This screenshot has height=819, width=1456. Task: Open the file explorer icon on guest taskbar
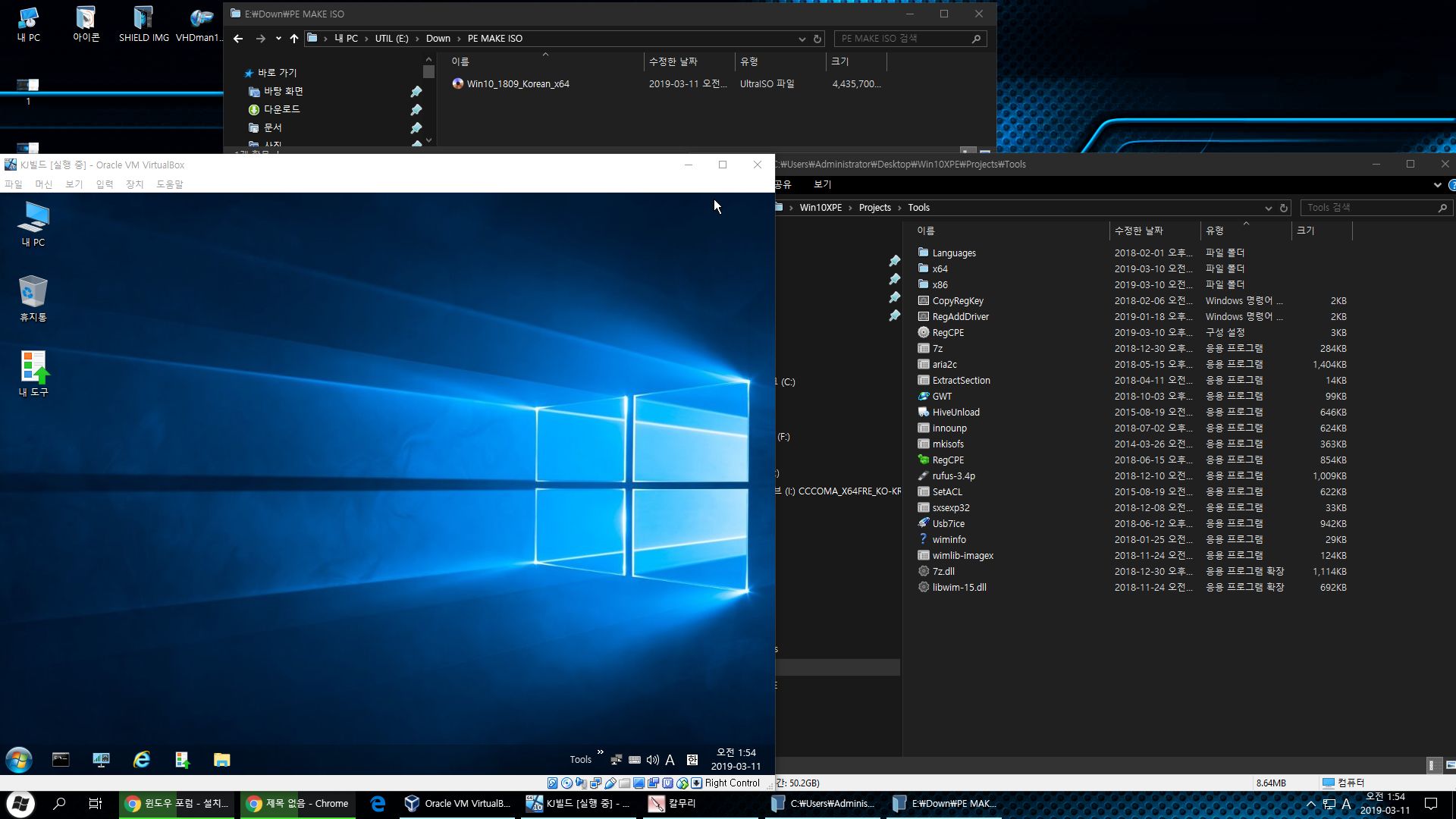tap(221, 759)
